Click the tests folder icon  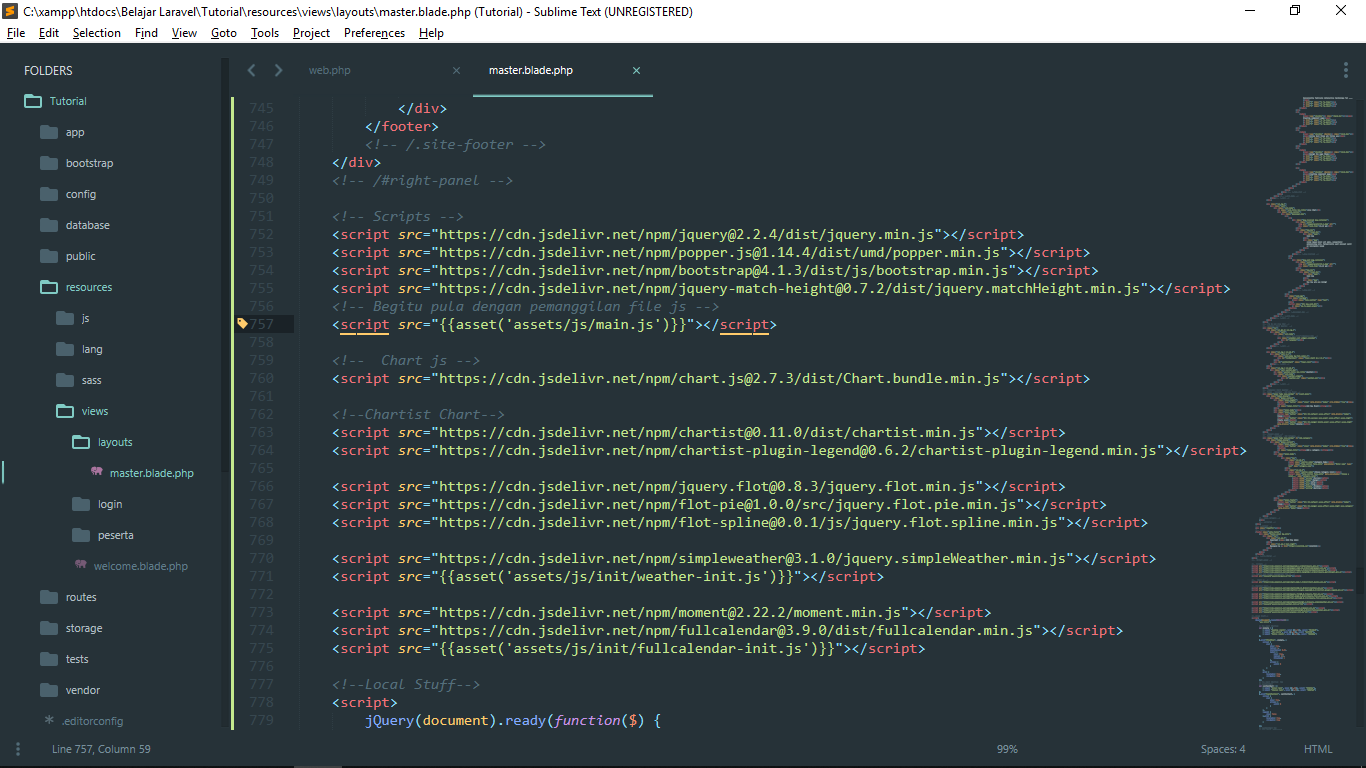(49, 659)
